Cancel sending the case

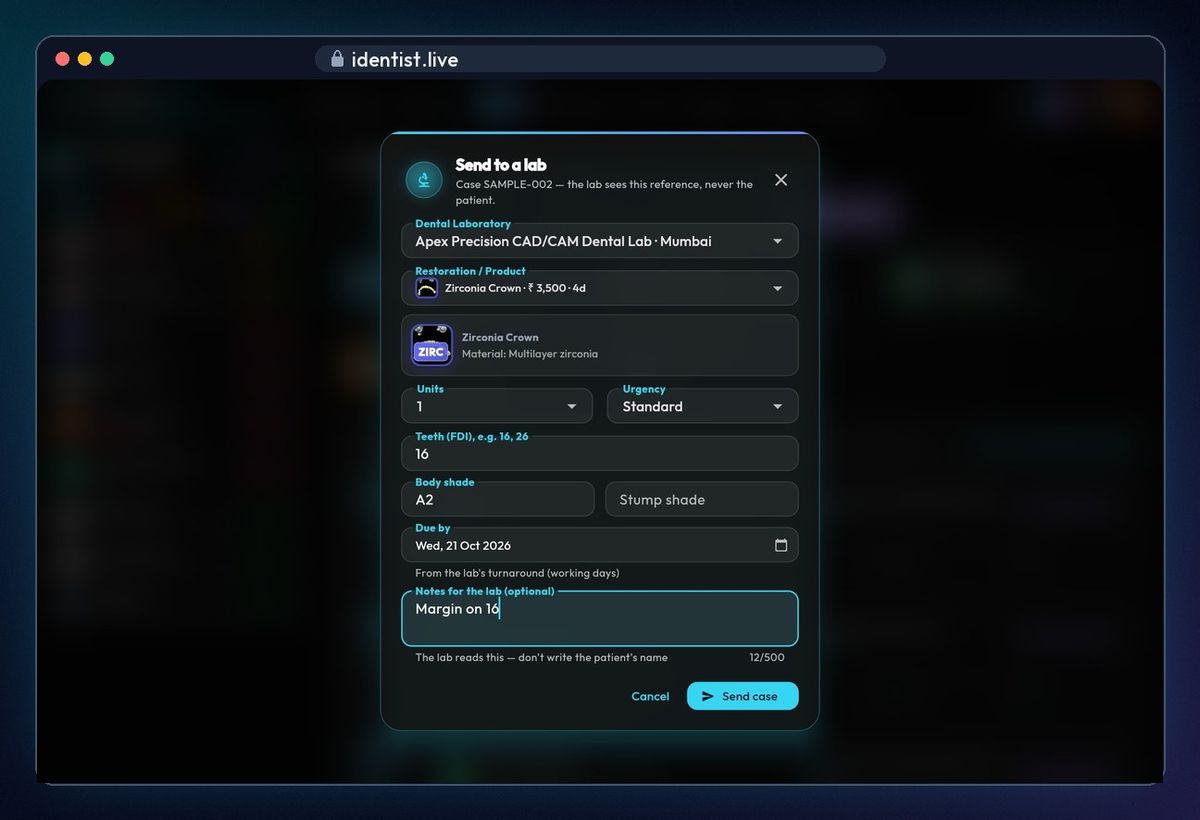coord(650,696)
